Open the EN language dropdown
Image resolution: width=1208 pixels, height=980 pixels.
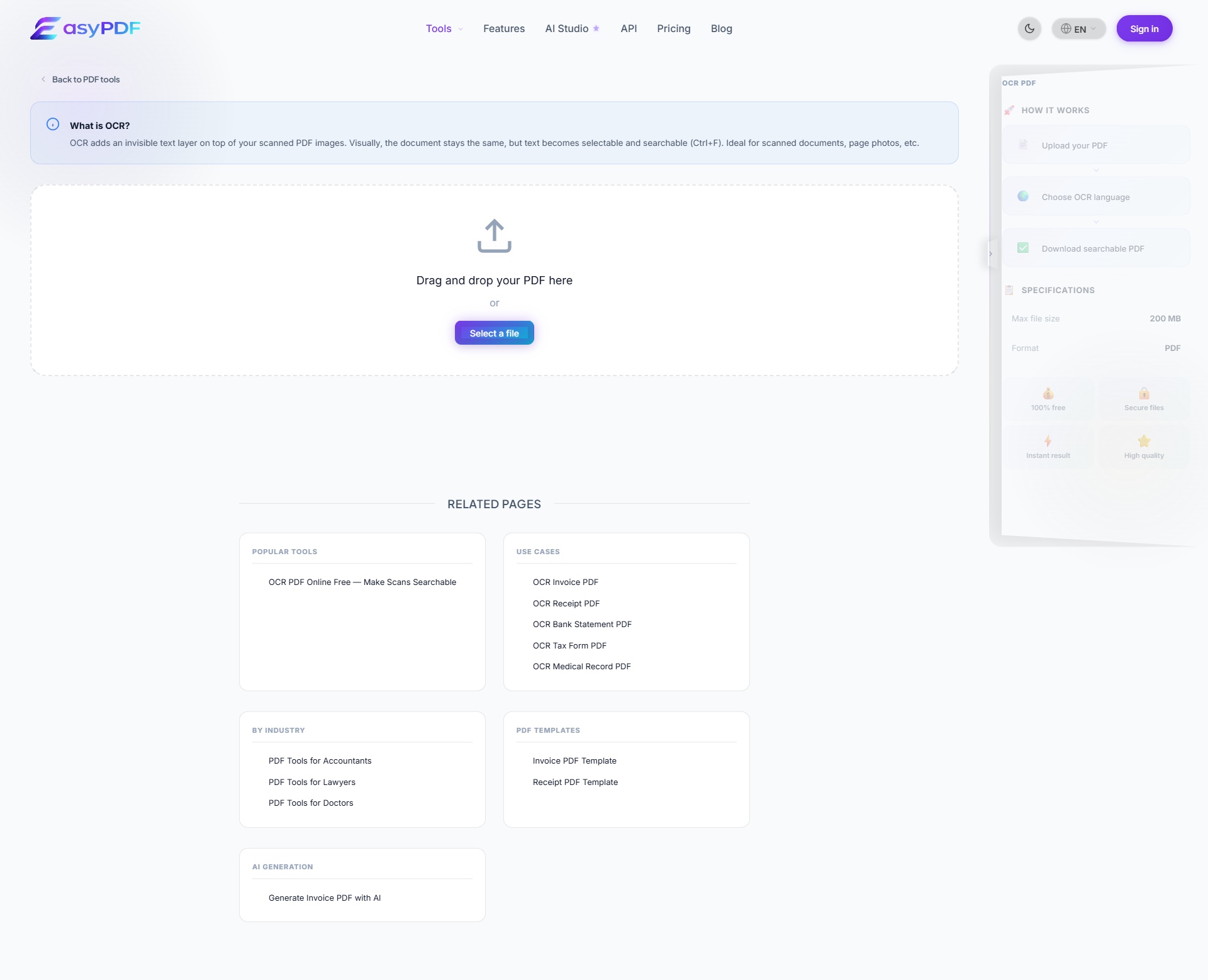pyautogui.click(x=1078, y=29)
